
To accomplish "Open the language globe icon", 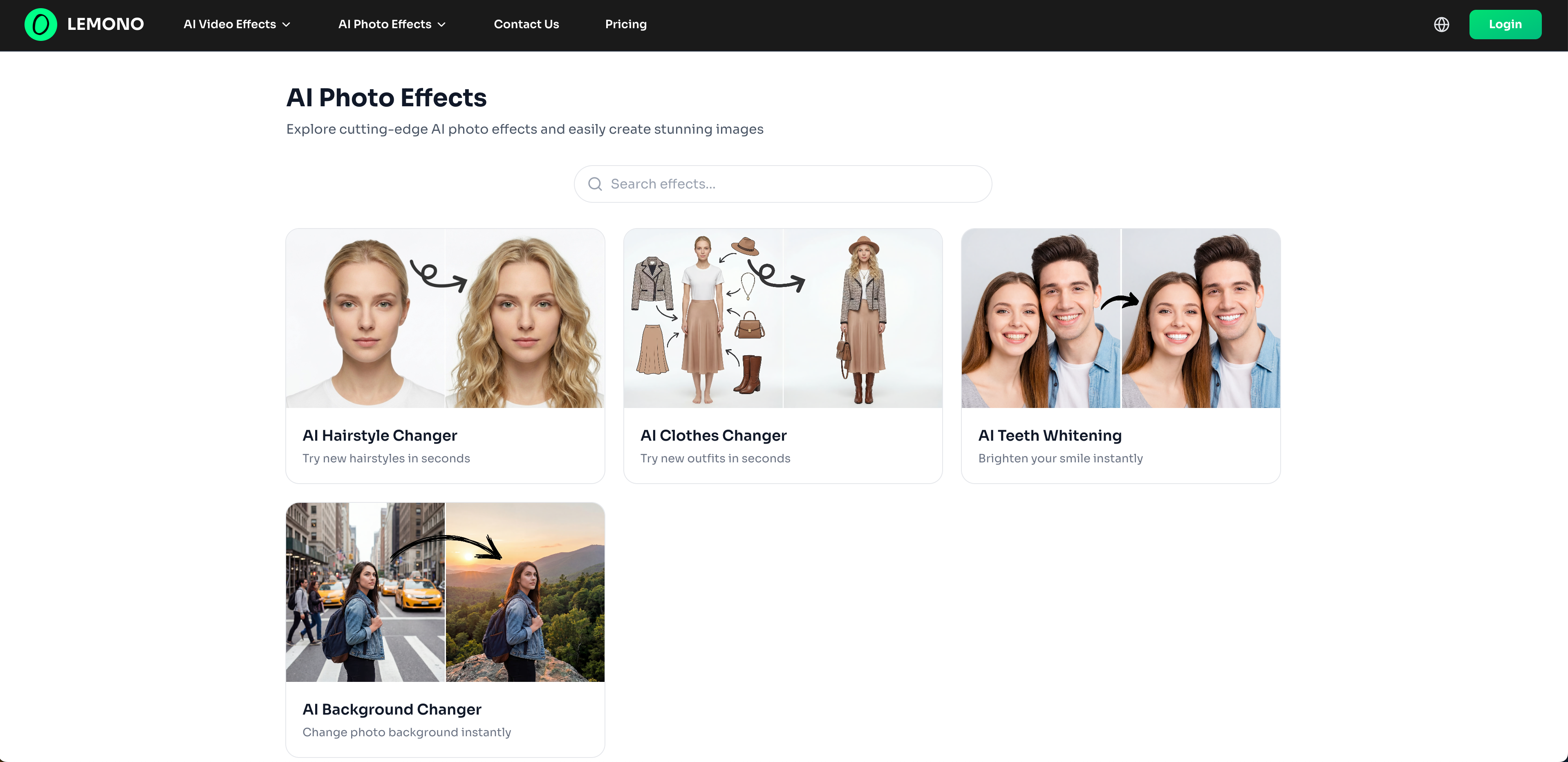I will click(1441, 25).
